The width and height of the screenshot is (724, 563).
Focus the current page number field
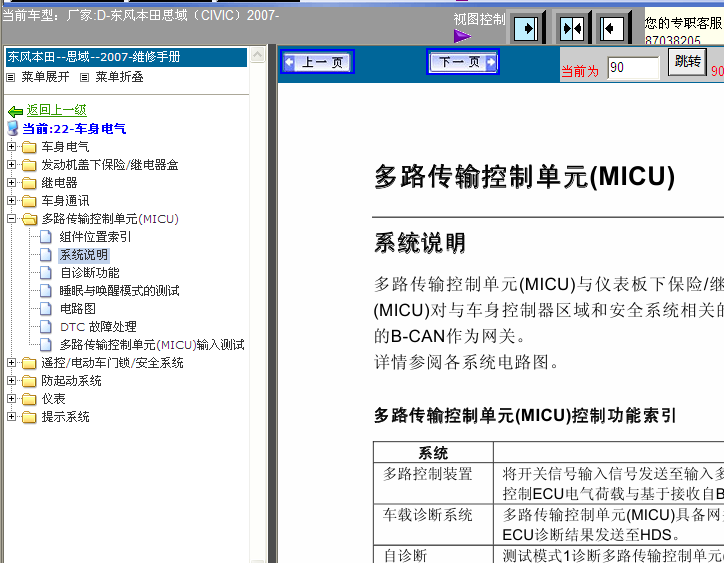click(x=633, y=68)
